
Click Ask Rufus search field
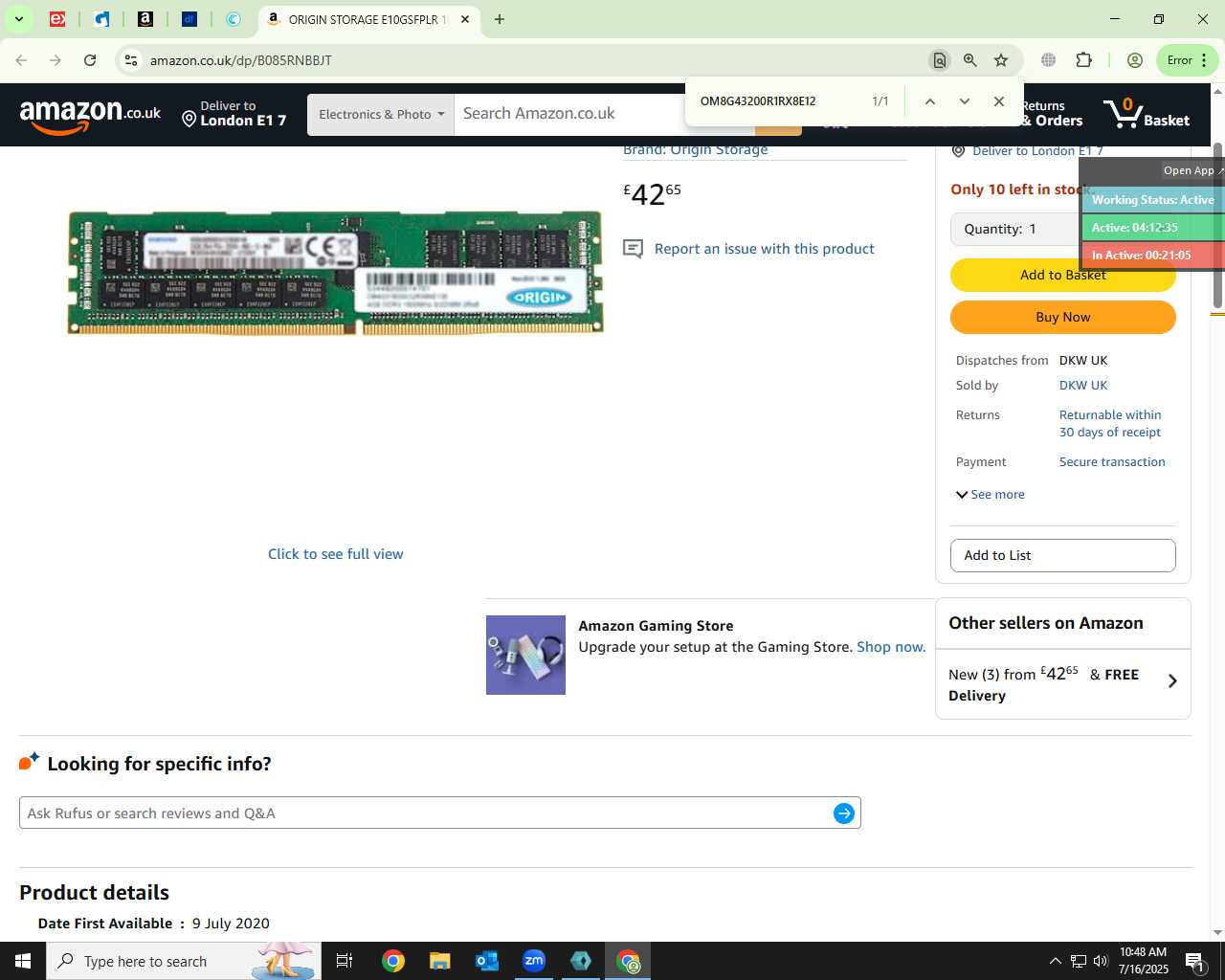[x=426, y=813]
